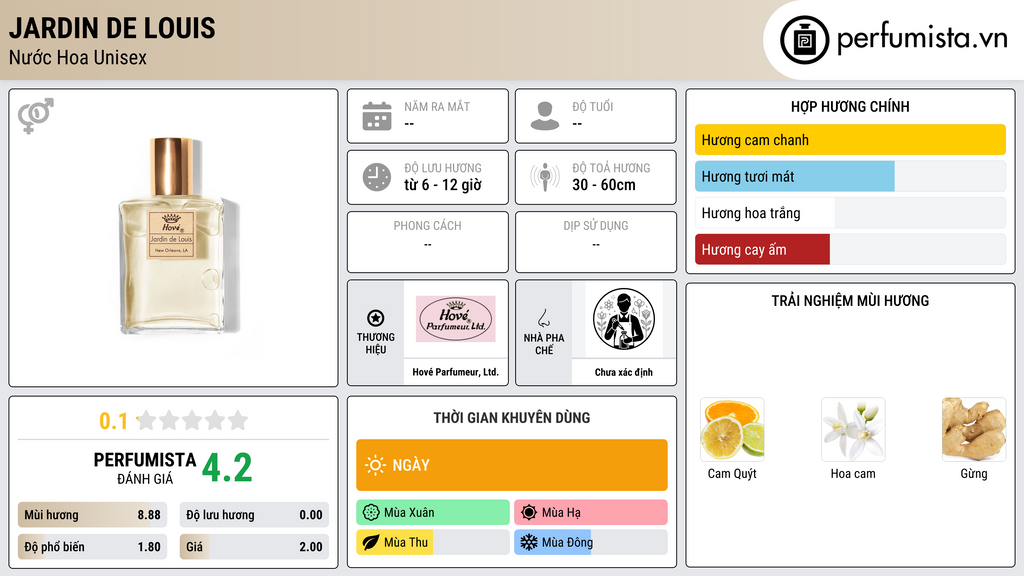The height and width of the screenshot is (576, 1024).
Task: Click the flower icon beside Mùa Xuân
Action: coord(371,512)
